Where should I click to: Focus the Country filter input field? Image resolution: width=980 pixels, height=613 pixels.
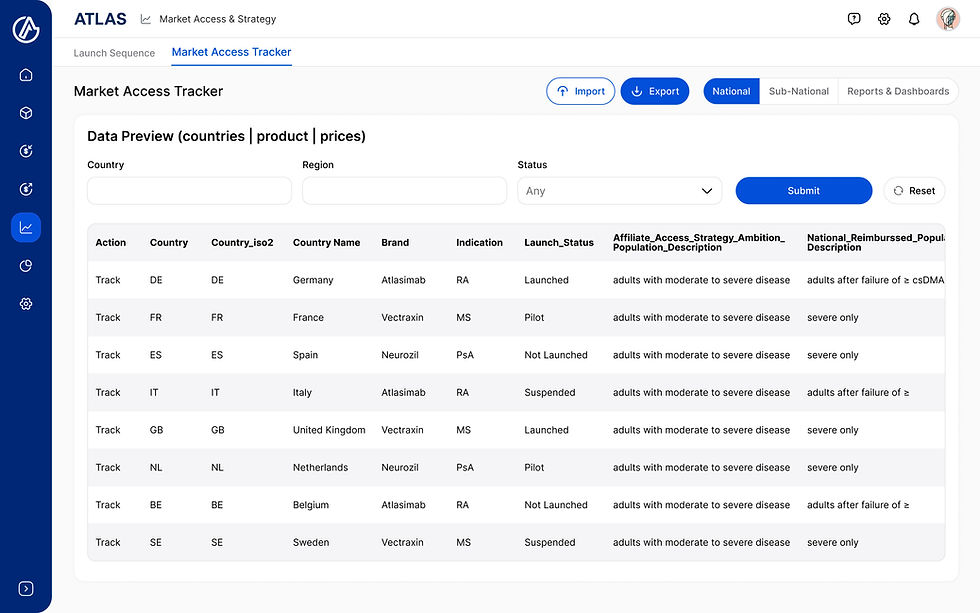(189, 191)
